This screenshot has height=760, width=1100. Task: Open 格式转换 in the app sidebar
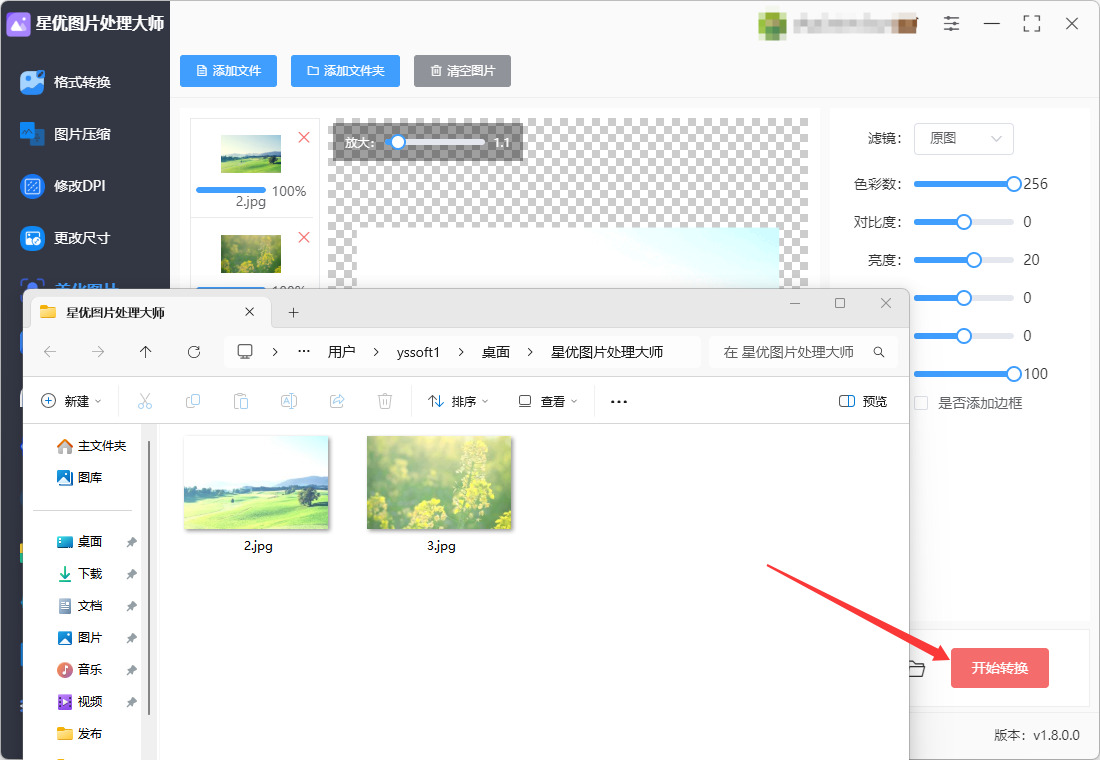66,82
